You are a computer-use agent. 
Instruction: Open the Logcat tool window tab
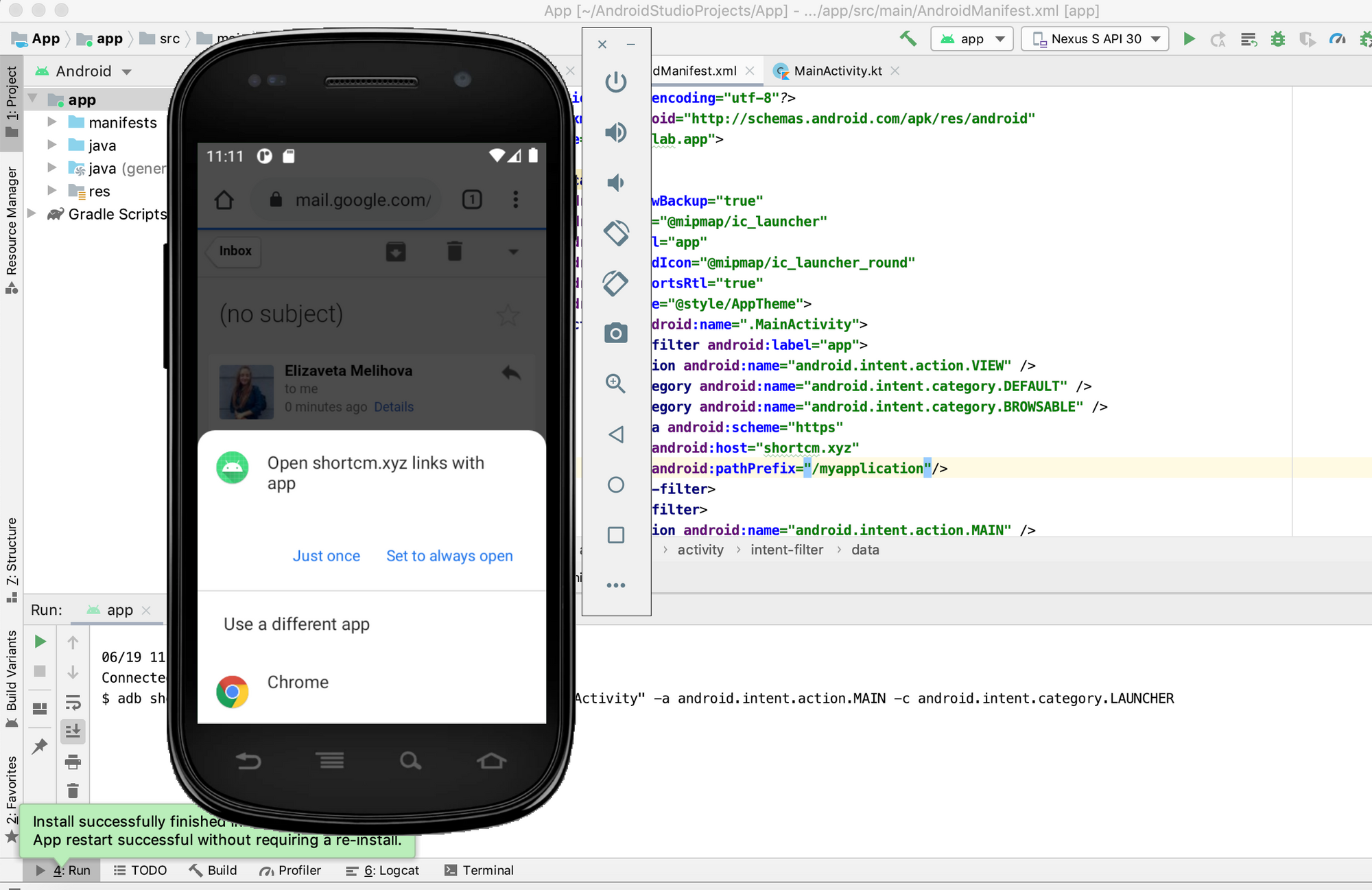tap(391, 870)
